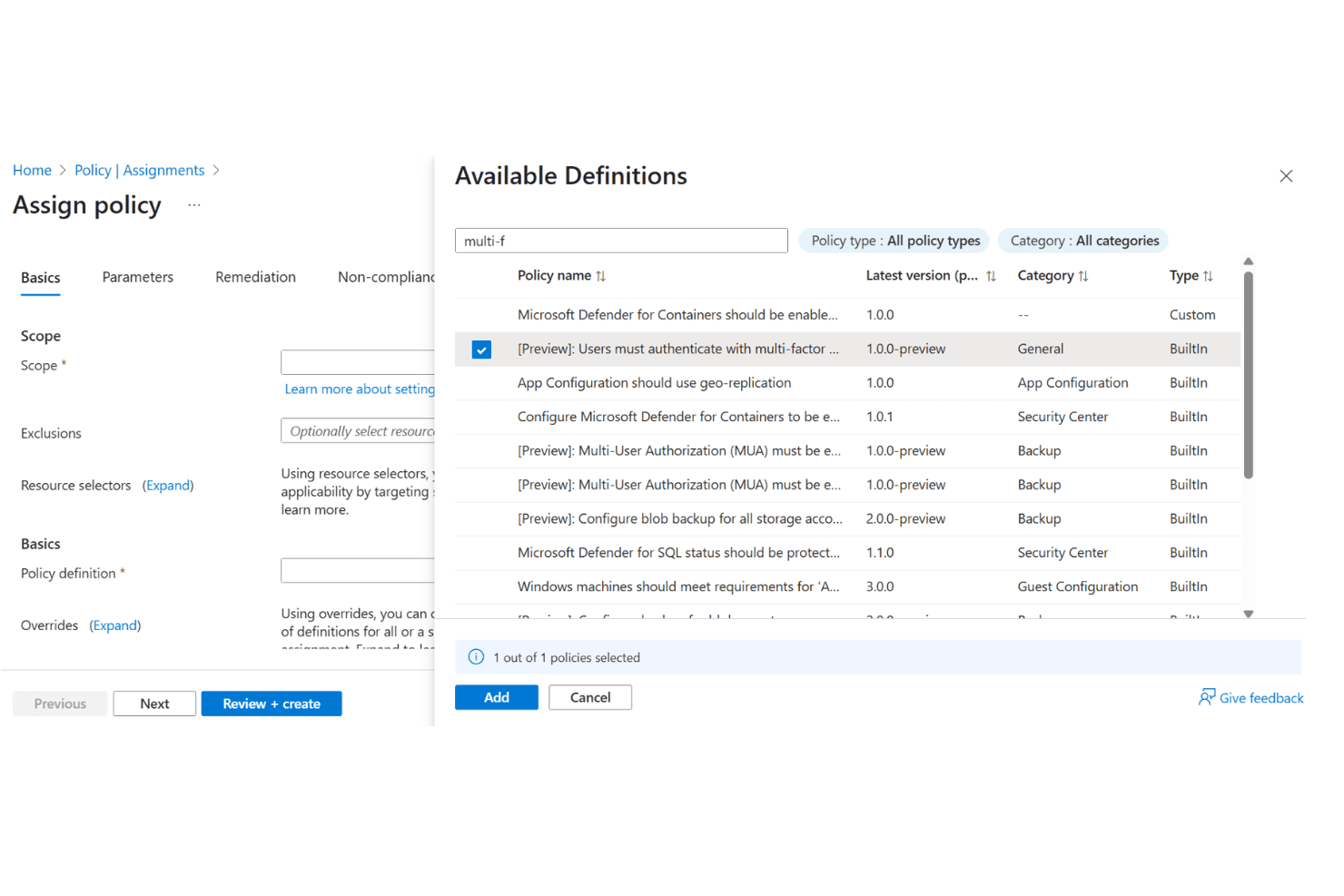This screenshot has height=896, width=1344.
Task: Switch to the Parameters tab
Action: pyautogui.click(x=138, y=277)
